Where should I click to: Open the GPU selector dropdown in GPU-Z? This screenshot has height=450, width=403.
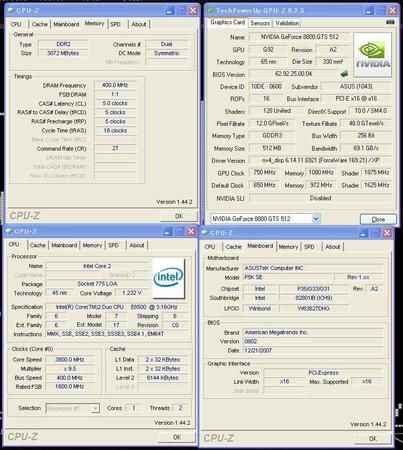316,219
